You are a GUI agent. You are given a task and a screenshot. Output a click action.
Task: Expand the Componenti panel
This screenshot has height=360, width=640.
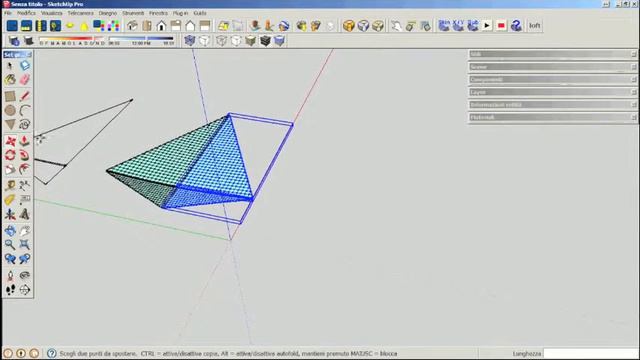(553, 79)
